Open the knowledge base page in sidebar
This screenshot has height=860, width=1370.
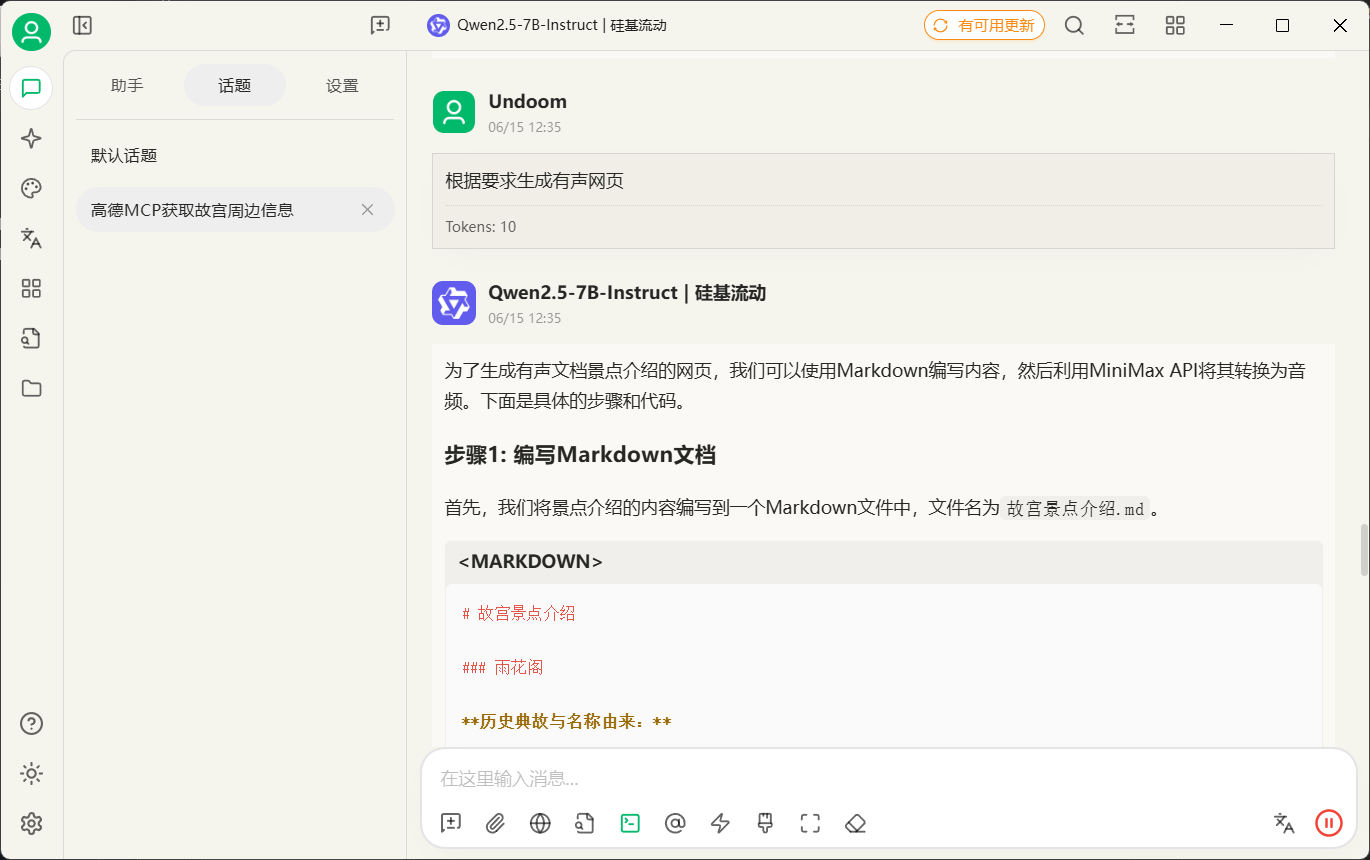click(x=31, y=338)
